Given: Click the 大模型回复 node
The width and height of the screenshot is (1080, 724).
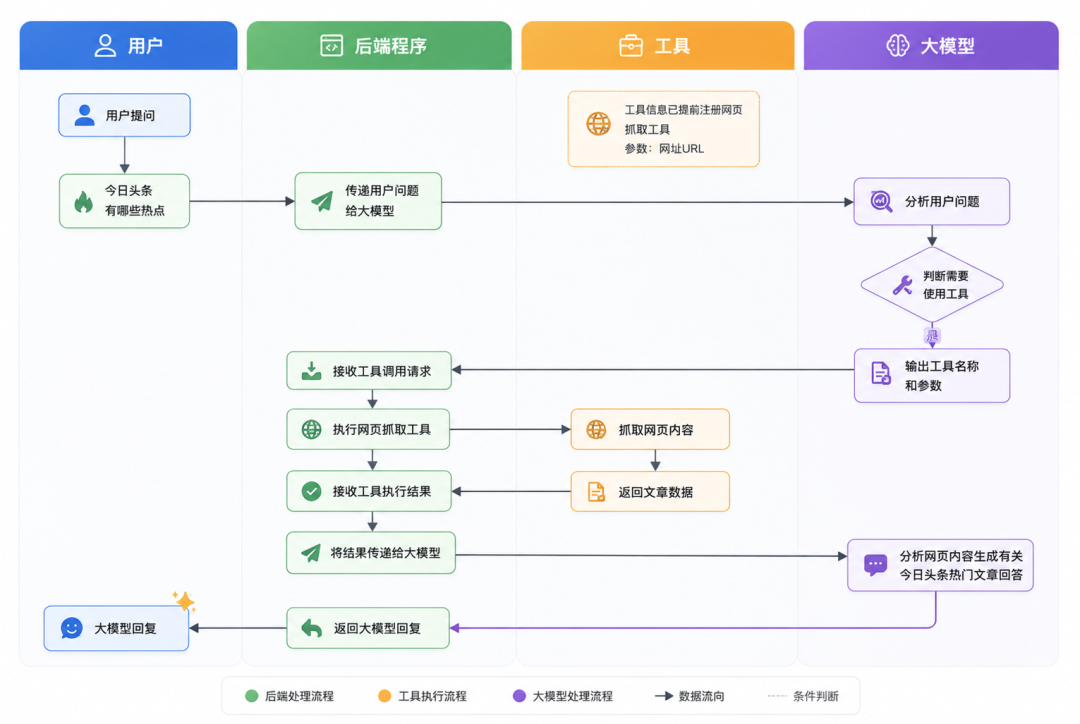Looking at the screenshot, I should [116, 628].
